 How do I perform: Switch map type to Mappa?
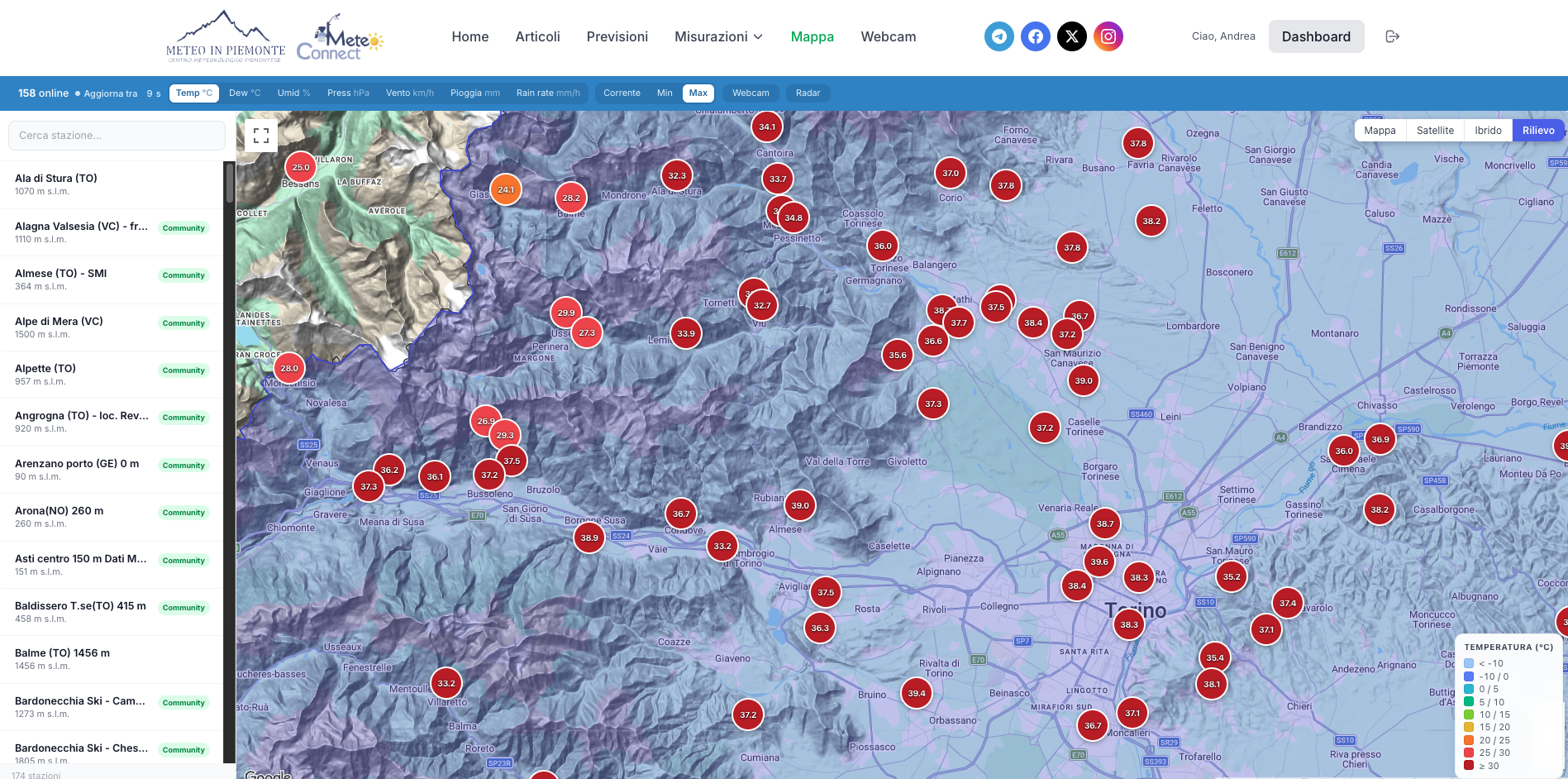(x=1380, y=130)
